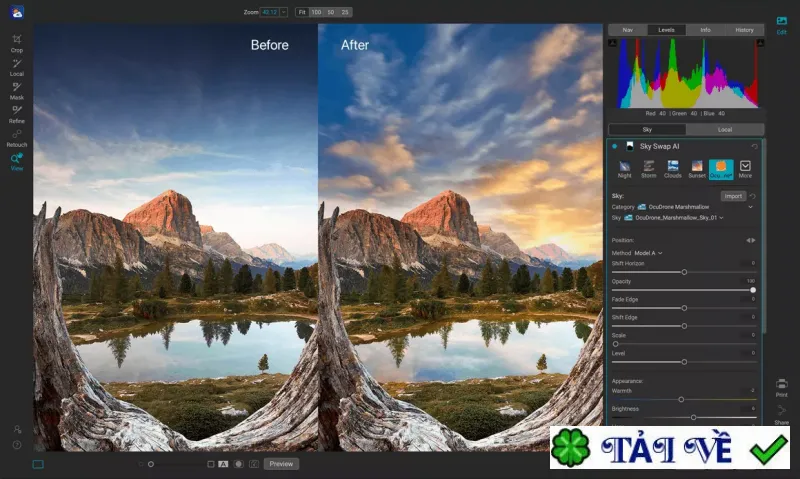Click the Preview button
This screenshot has width=800, height=479.
coord(281,464)
